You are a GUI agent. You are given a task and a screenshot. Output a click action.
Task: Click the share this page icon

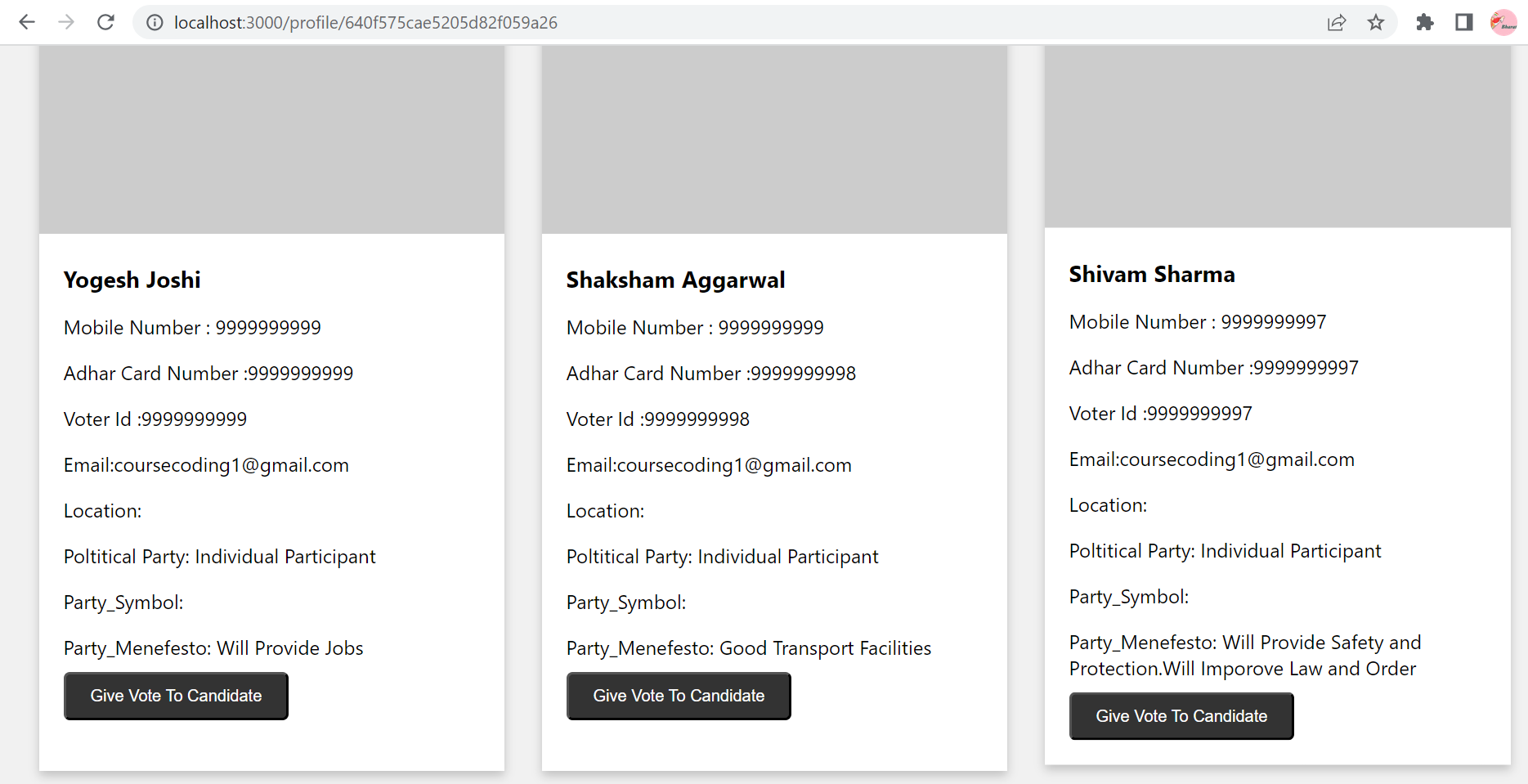click(1337, 22)
